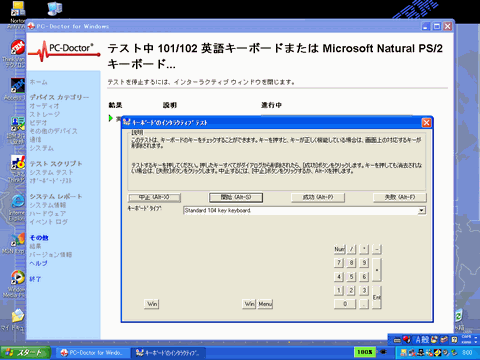480x360 pixels.
Task: Click the language bar help icon
Action: (x=454, y=340)
